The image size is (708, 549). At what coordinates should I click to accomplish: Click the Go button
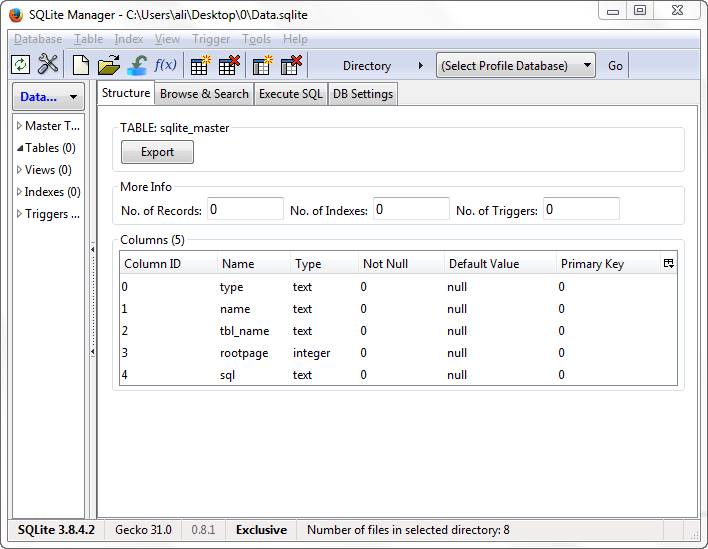click(615, 65)
